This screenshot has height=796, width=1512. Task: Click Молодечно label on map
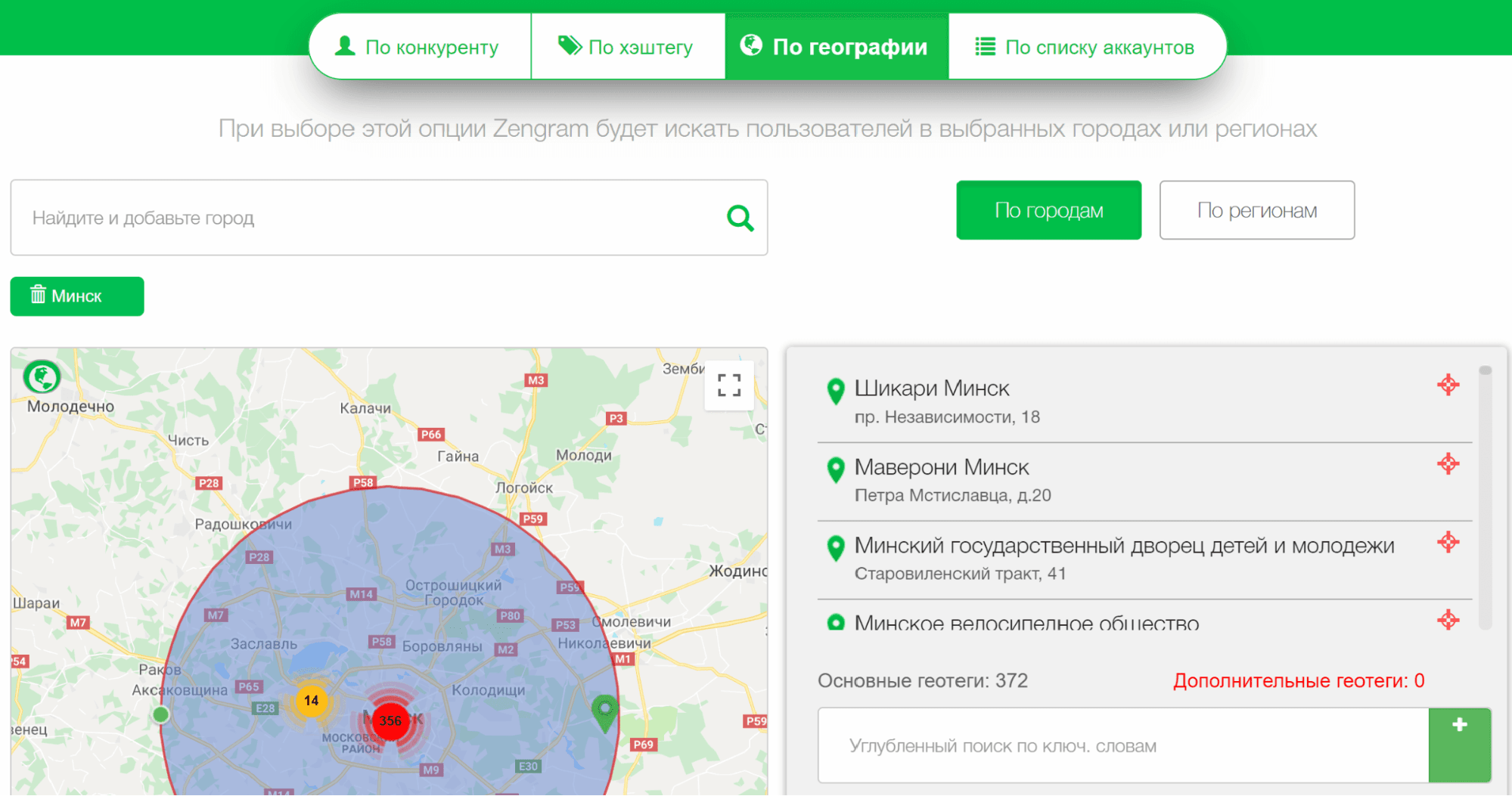click(x=70, y=407)
